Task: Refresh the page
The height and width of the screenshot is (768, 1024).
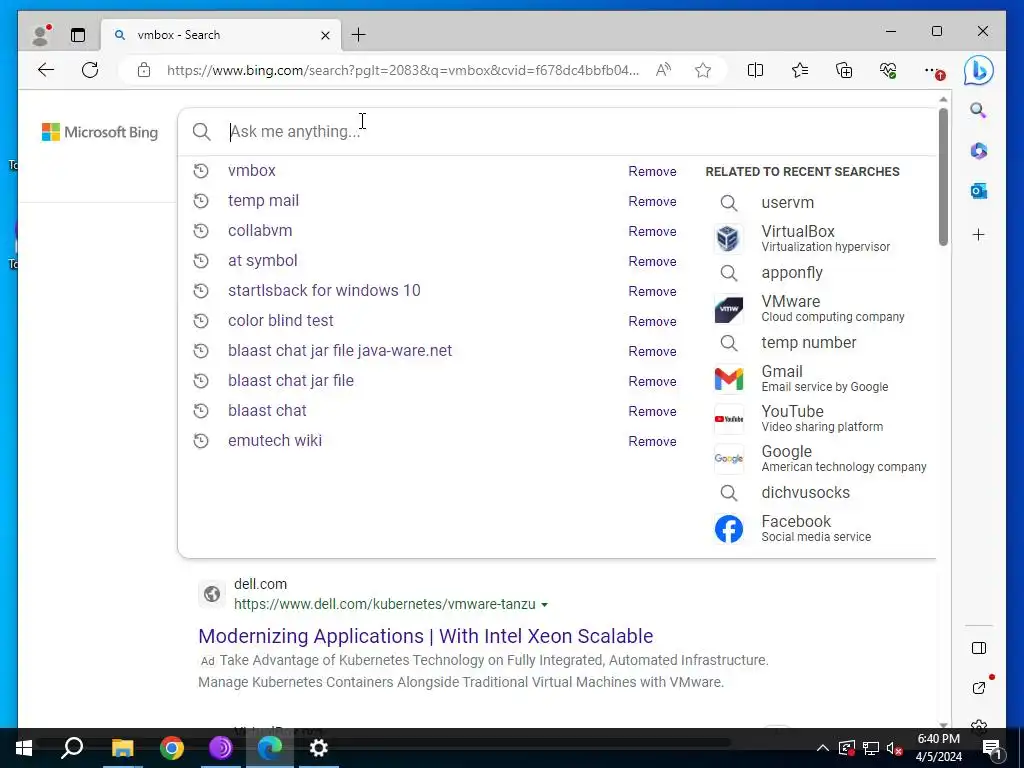Action: [x=90, y=70]
